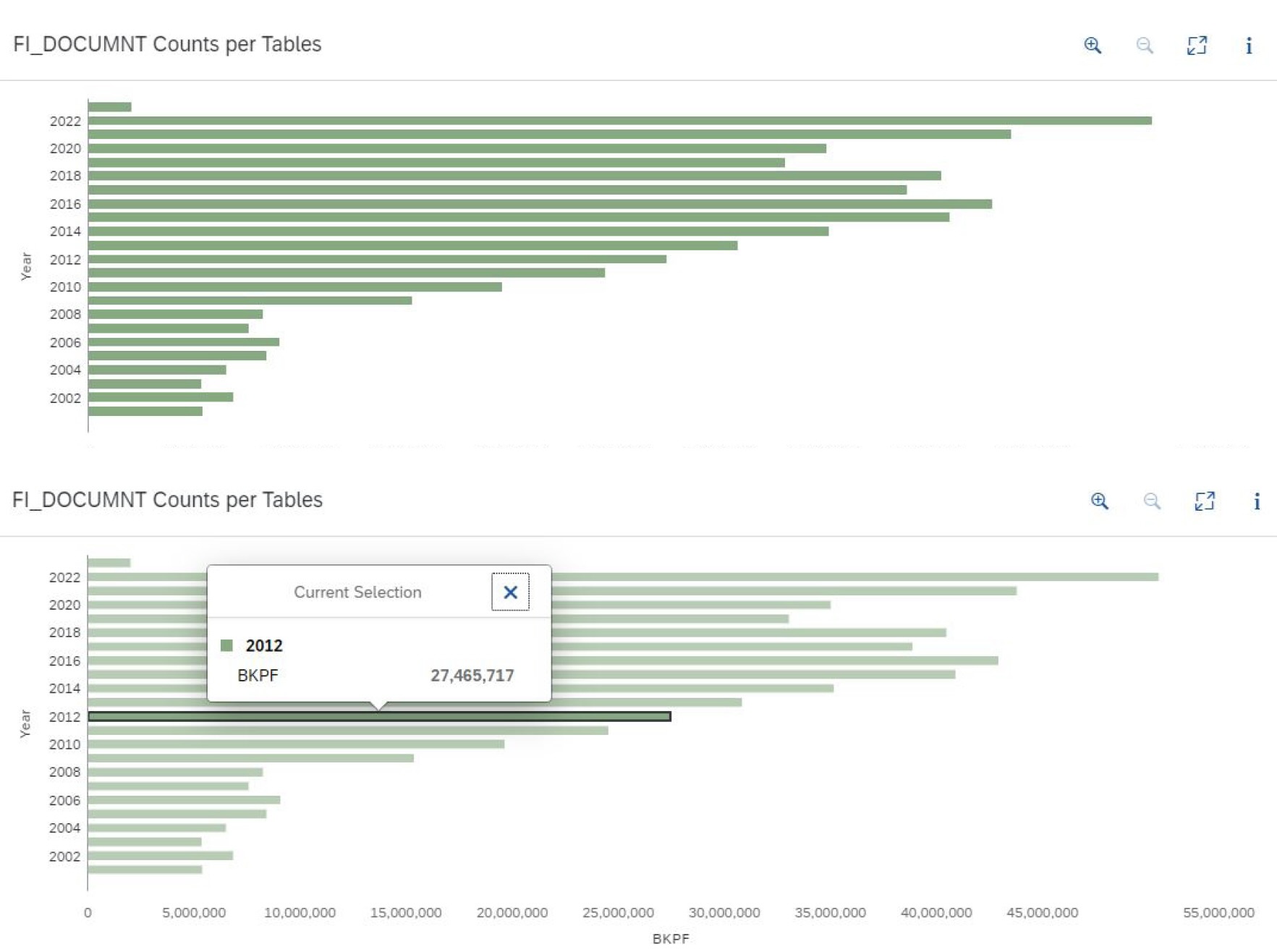Select the 2008 bar in bottom chart
1277x952 pixels.
point(175,772)
